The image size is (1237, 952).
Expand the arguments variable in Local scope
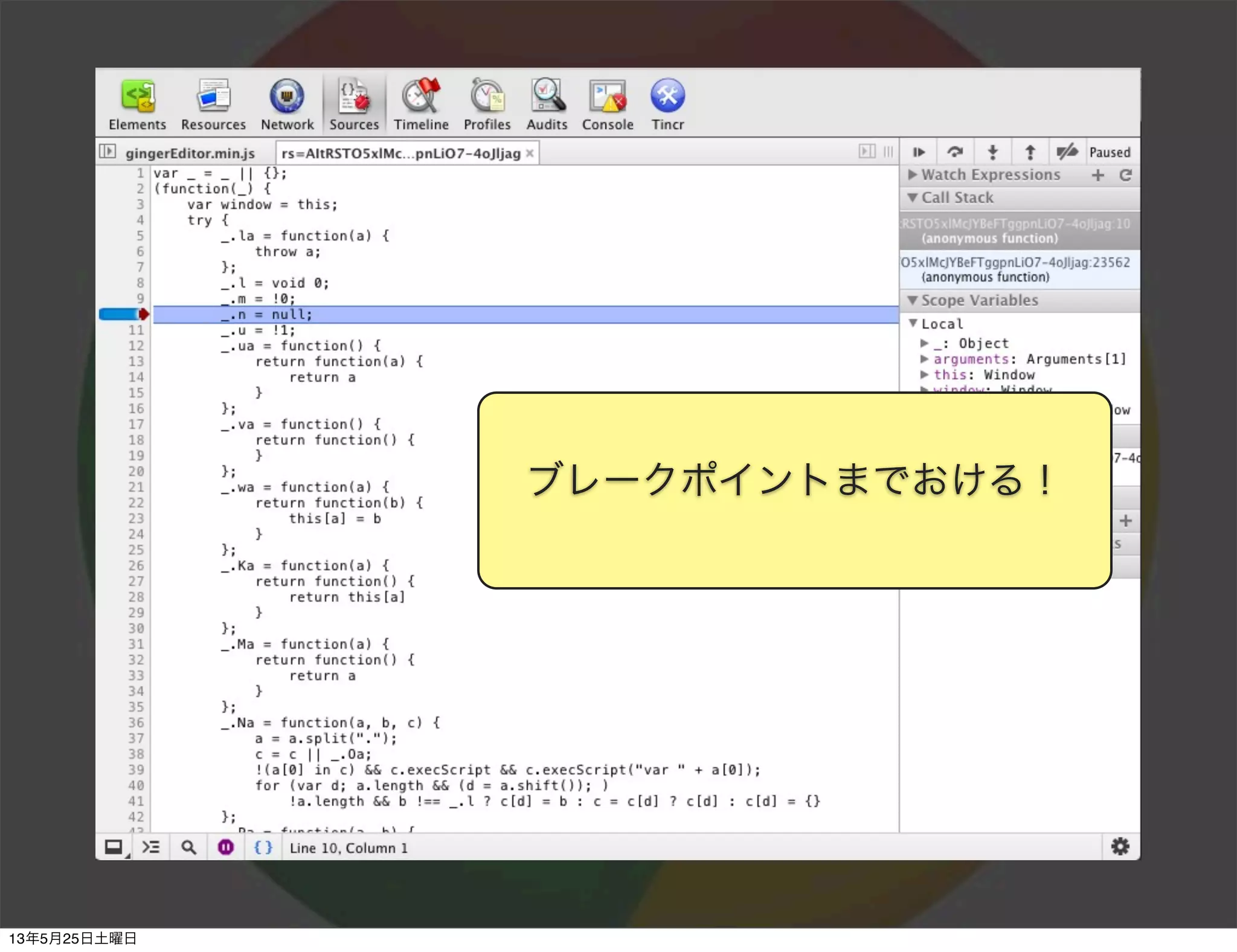tap(924, 359)
